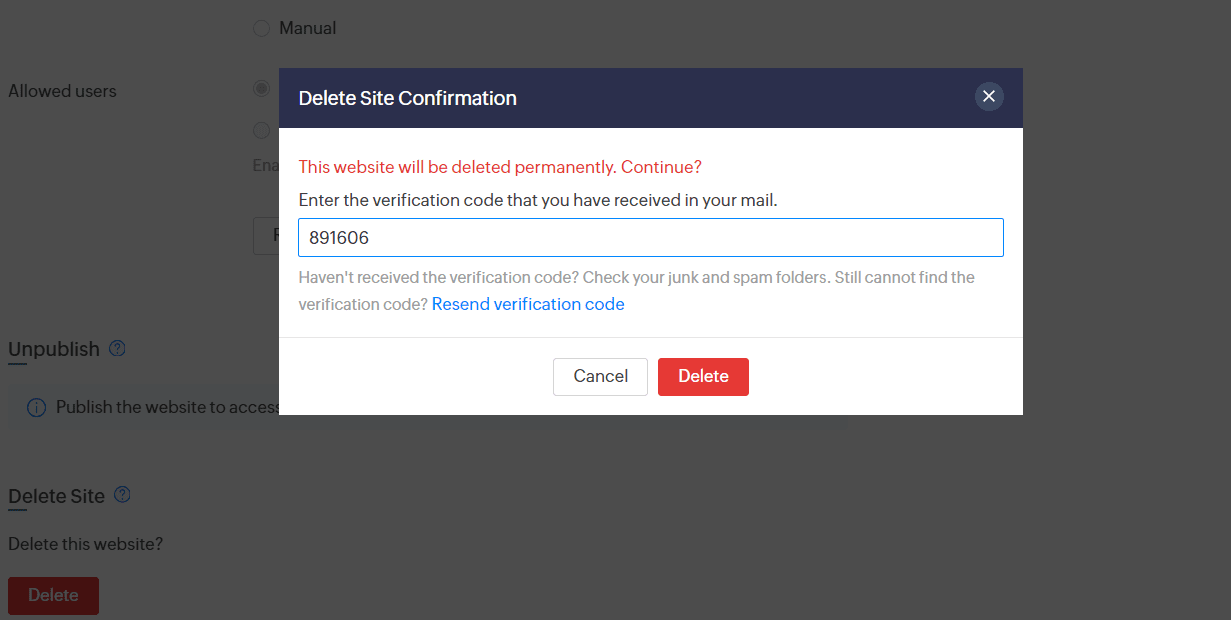
Task: Click the help icon next to Unpublish
Action: 117,349
